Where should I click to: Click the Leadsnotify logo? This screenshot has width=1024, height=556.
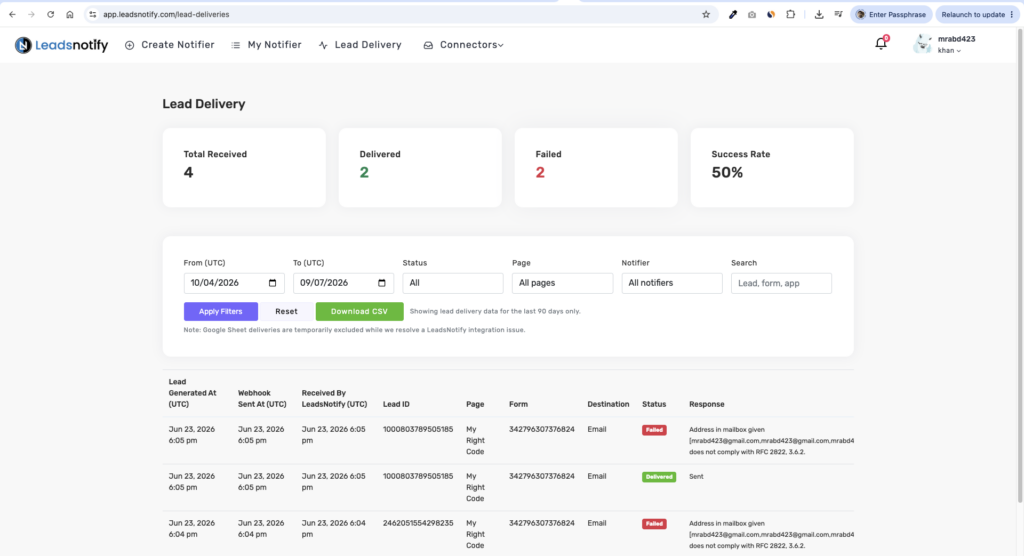pyautogui.click(x=61, y=45)
